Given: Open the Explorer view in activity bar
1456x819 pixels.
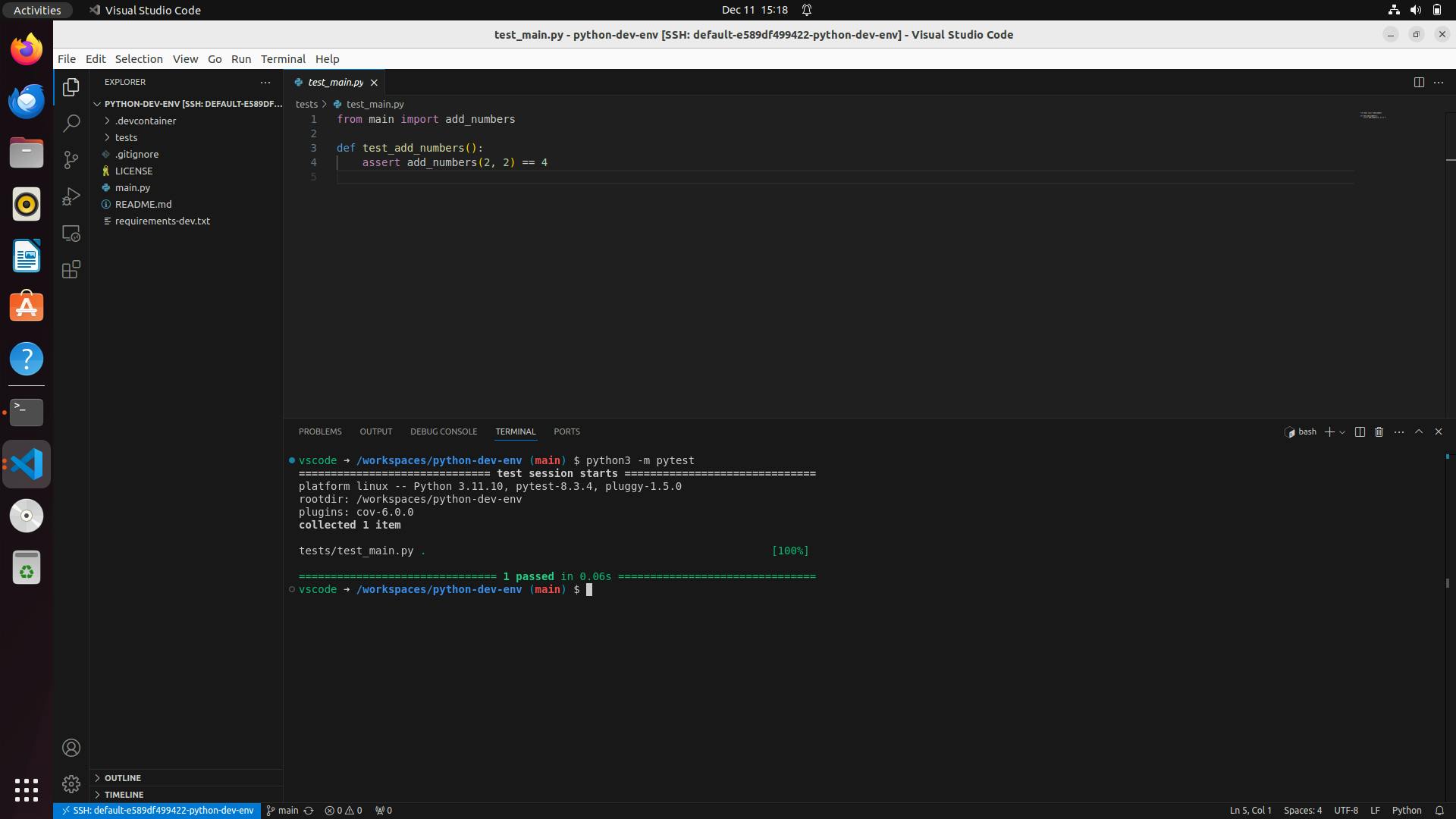Looking at the screenshot, I should (x=71, y=87).
